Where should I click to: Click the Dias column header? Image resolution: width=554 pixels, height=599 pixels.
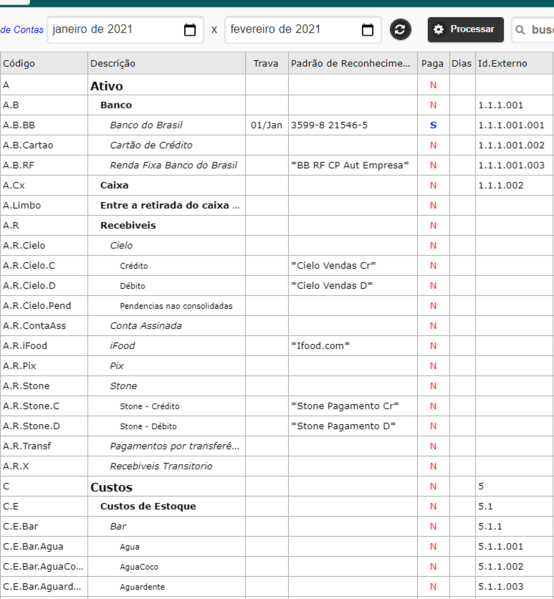(x=462, y=63)
